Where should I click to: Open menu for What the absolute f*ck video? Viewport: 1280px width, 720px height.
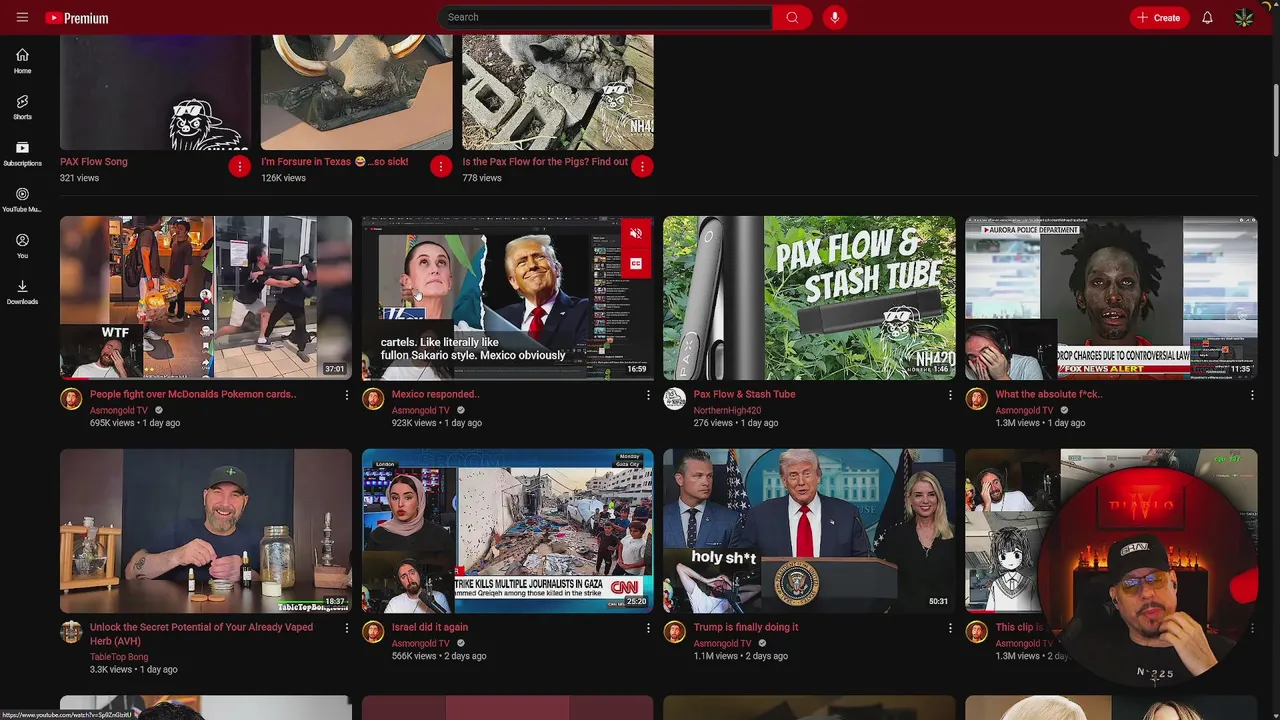click(x=1251, y=395)
